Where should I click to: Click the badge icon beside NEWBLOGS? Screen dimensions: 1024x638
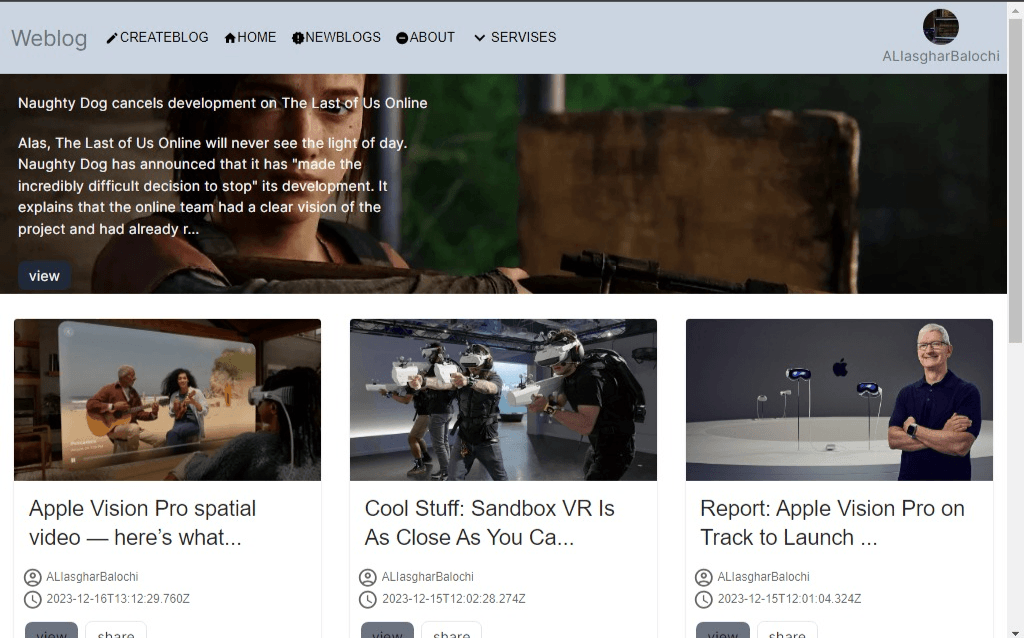click(298, 38)
